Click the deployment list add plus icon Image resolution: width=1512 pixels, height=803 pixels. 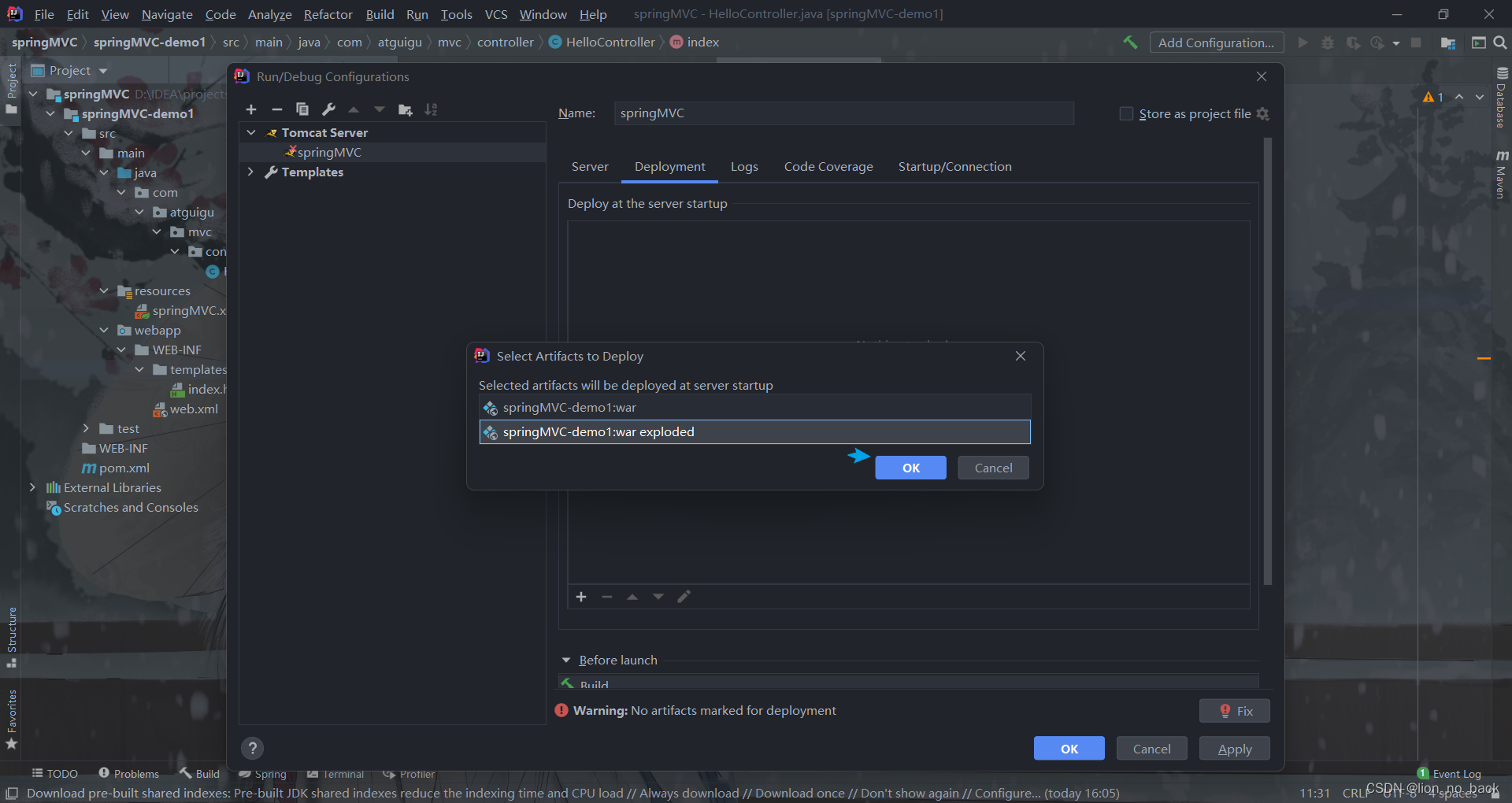click(581, 597)
